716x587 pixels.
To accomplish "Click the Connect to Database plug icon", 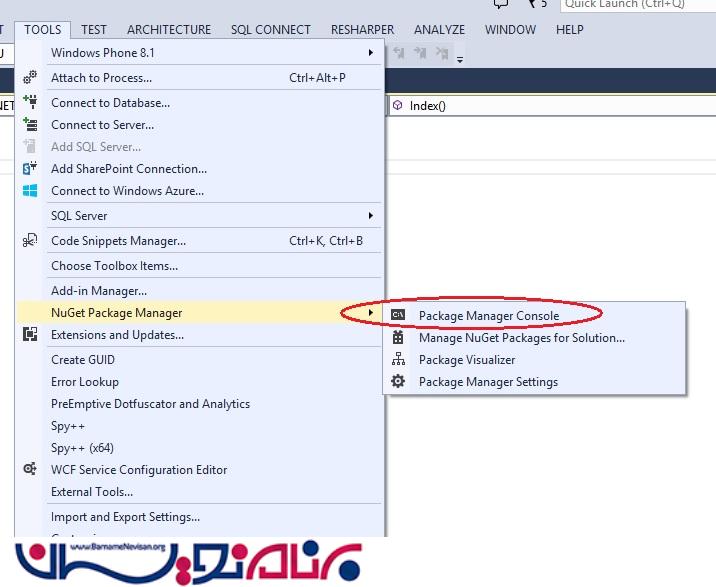I will (x=30, y=102).
